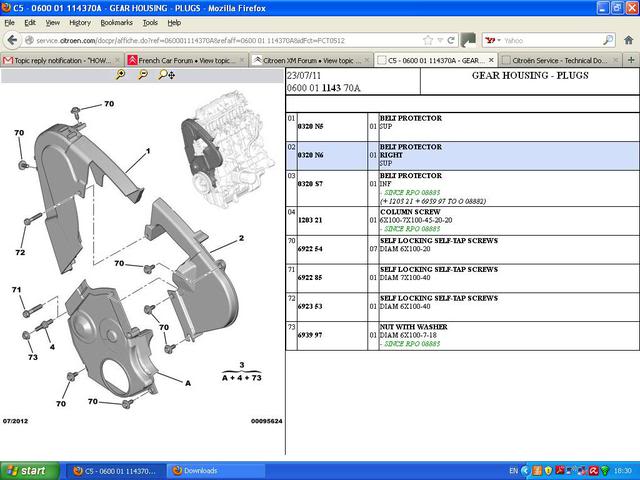Click the 18:30 taskbar clock
This screenshot has width=640, height=480.
click(x=622, y=471)
